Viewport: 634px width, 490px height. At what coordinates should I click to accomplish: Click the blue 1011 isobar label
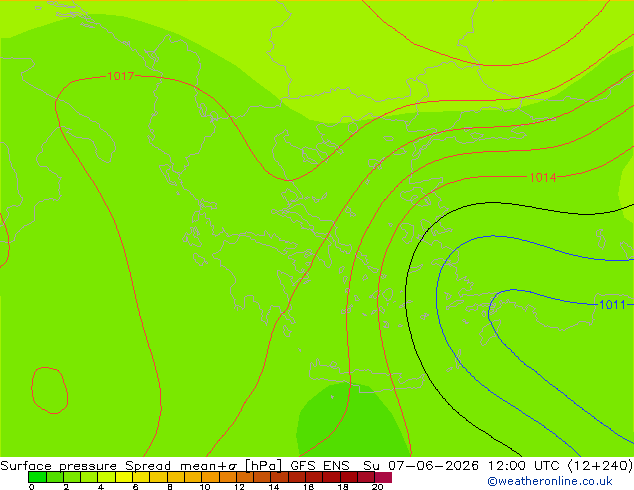pos(612,304)
